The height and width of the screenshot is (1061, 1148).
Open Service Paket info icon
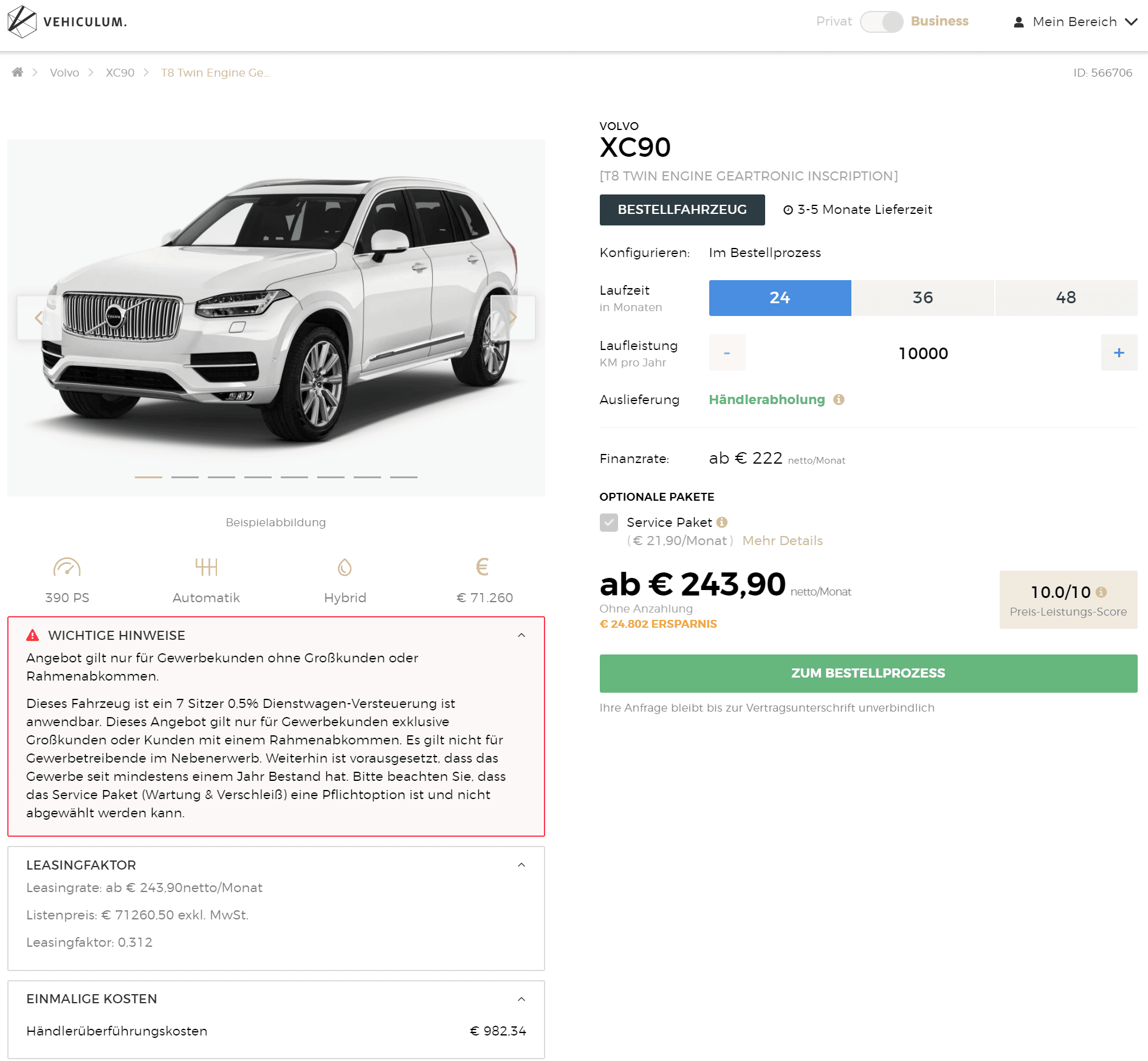[x=722, y=522]
